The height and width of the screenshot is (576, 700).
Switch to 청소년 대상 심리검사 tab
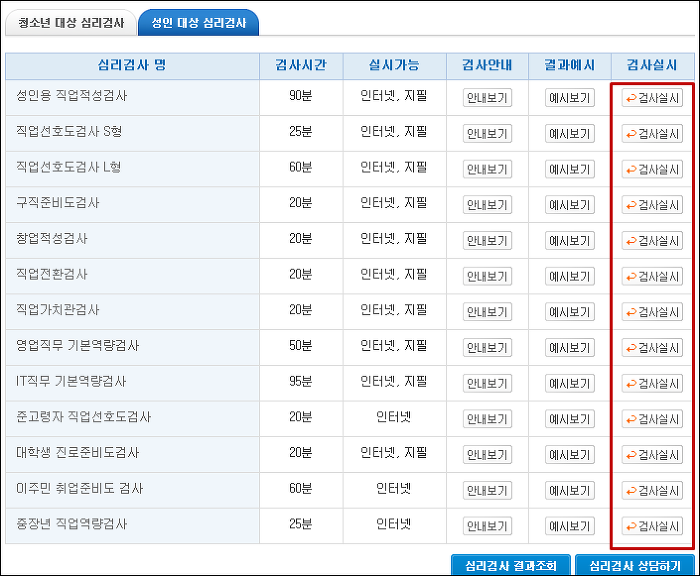pos(71,23)
